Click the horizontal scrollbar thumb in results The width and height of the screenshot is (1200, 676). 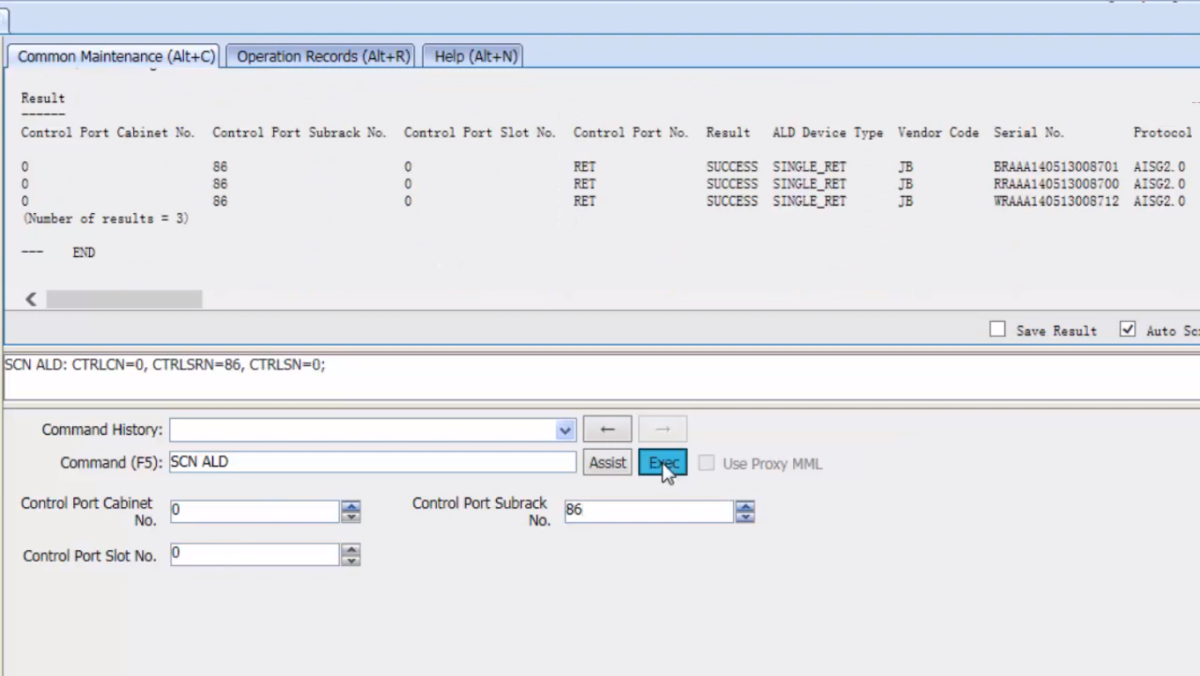[124, 299]
